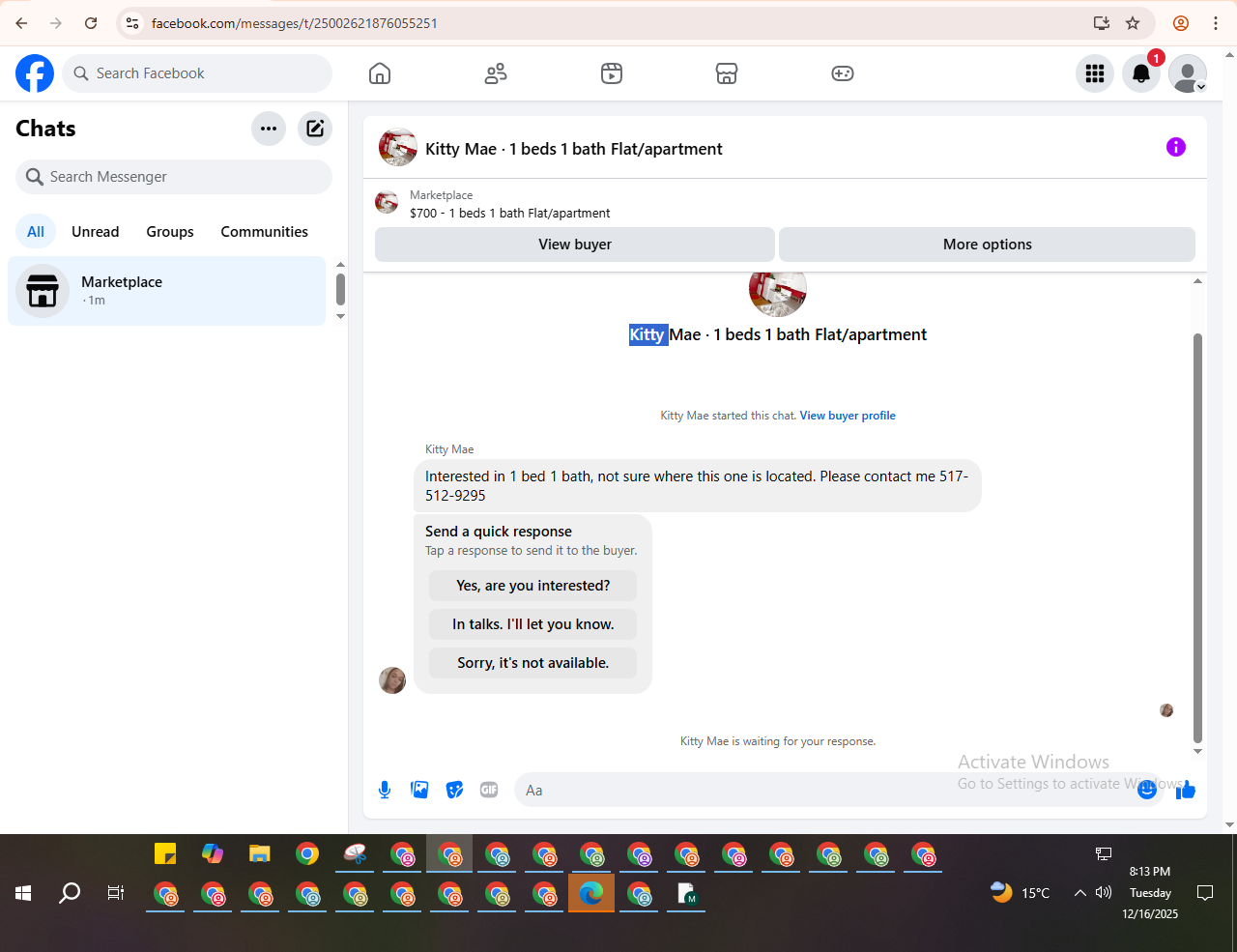The image size is (1237, 952).
Task: Click the conversation scroll up arrow
Action: coord(1197,281)
